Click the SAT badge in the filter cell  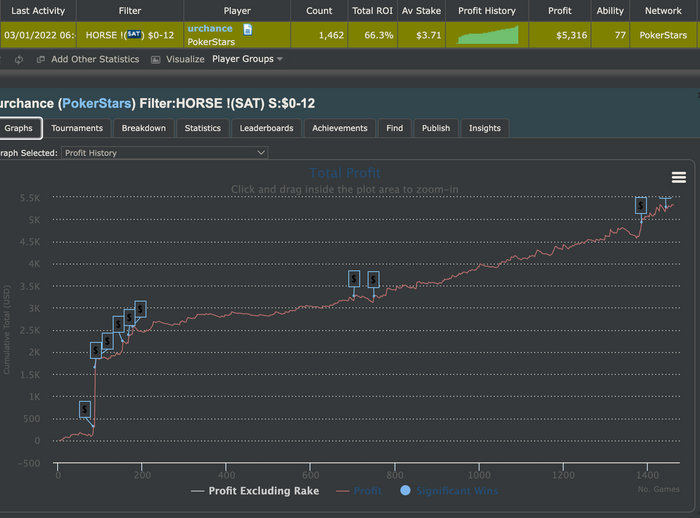134,34
